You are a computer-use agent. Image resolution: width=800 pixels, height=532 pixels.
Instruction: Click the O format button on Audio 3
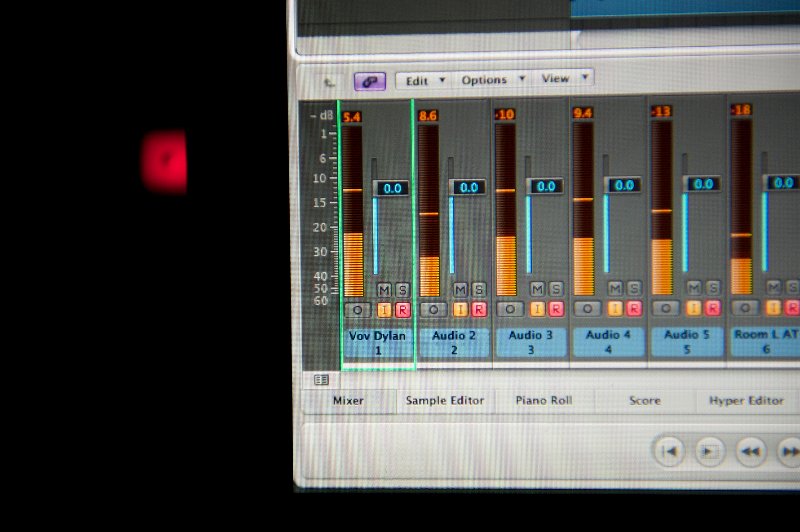[x=510, y=309]
